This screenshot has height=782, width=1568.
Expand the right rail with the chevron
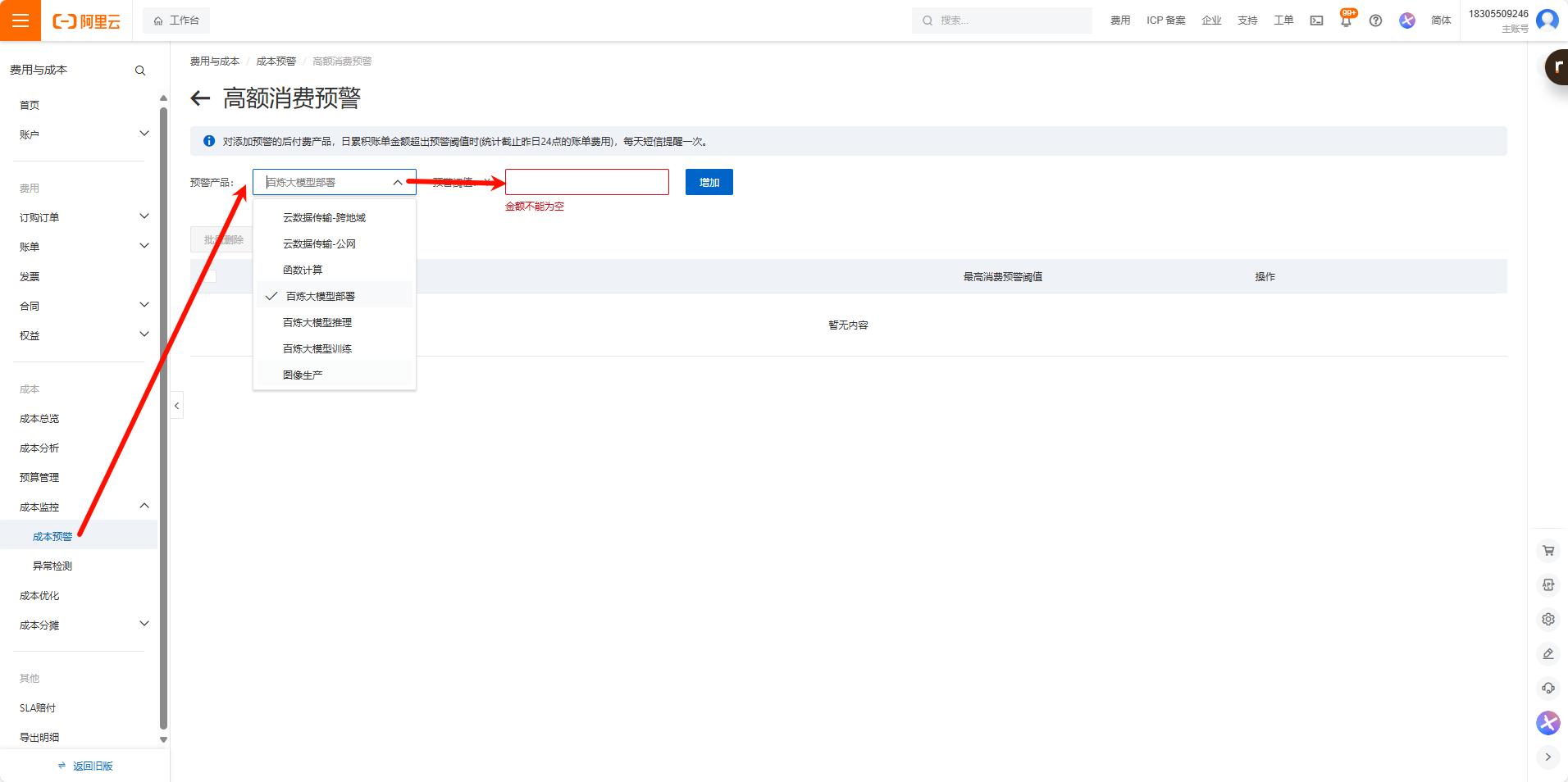(x=1548, y=757)
